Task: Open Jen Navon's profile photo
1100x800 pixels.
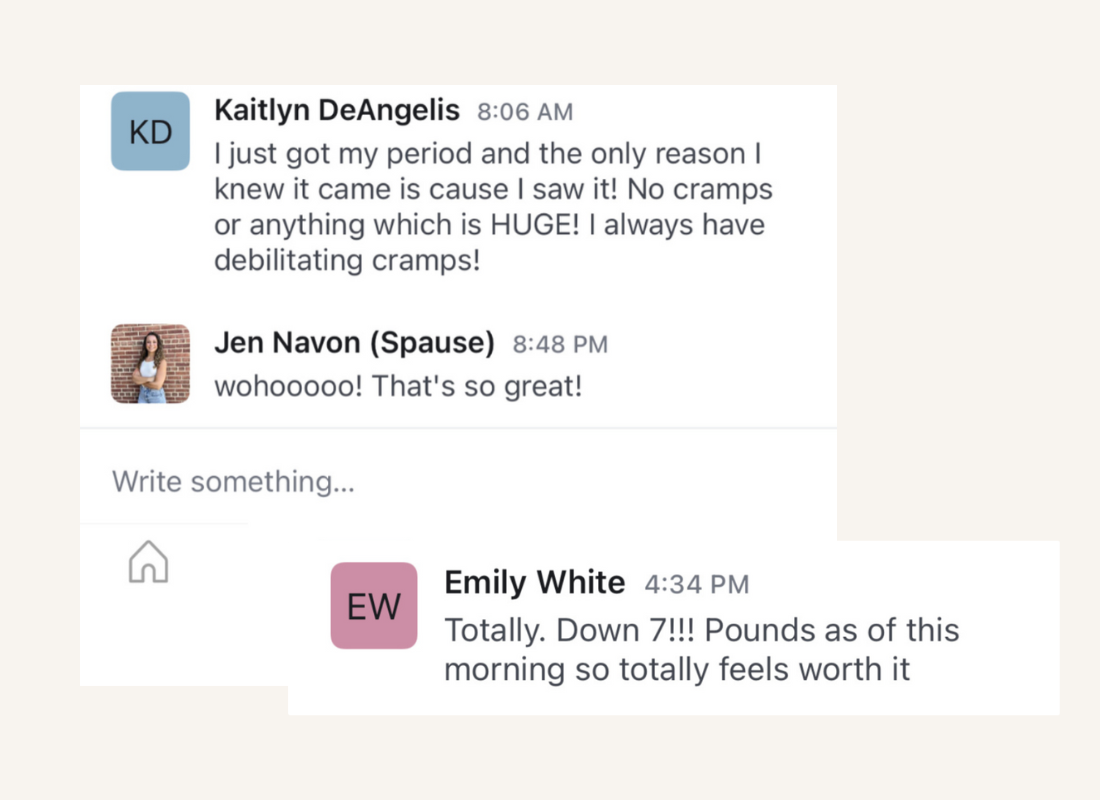Action: pyautogui.click(x=150, y=364)
